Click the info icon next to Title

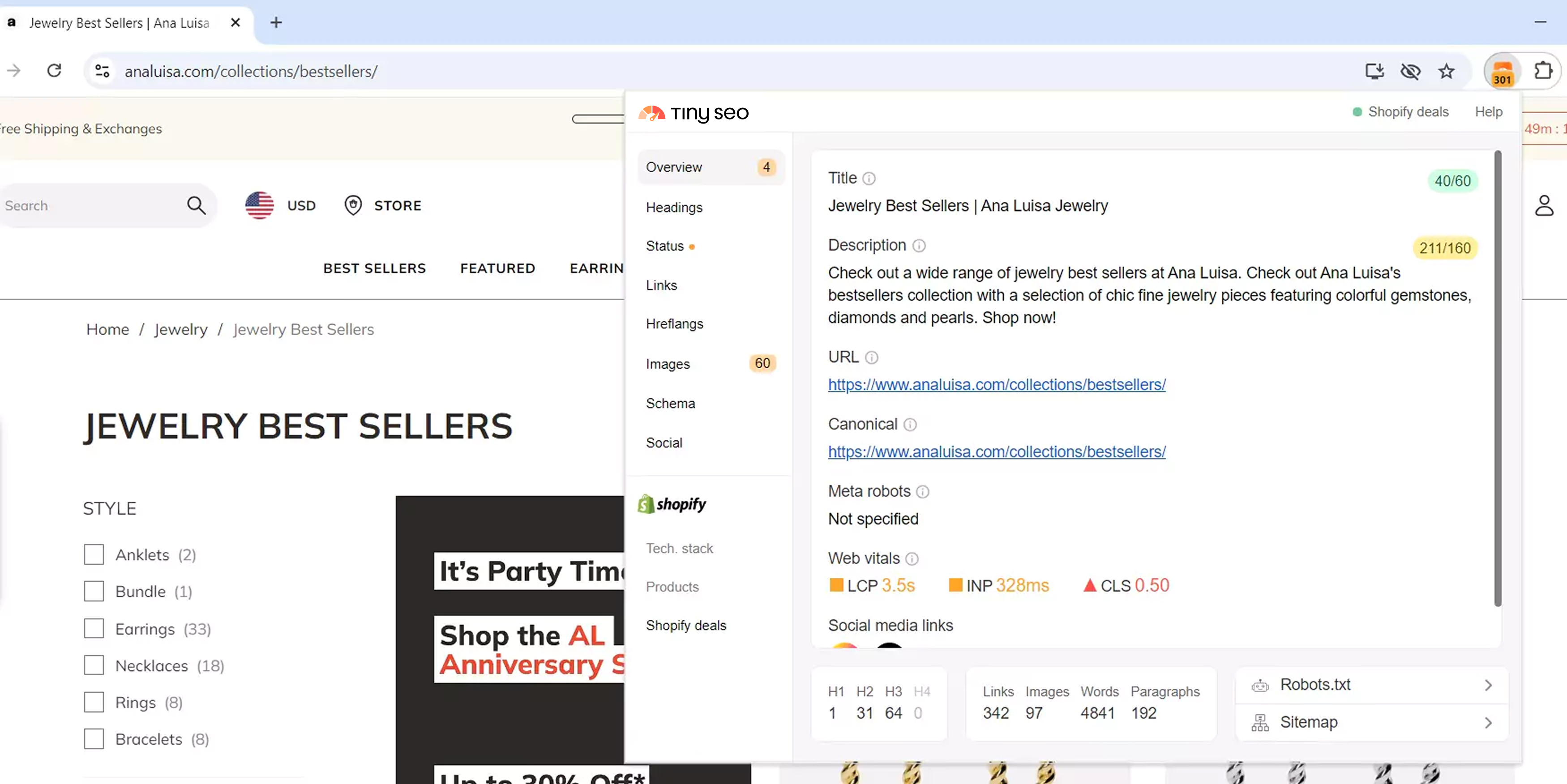click(869, 178)
